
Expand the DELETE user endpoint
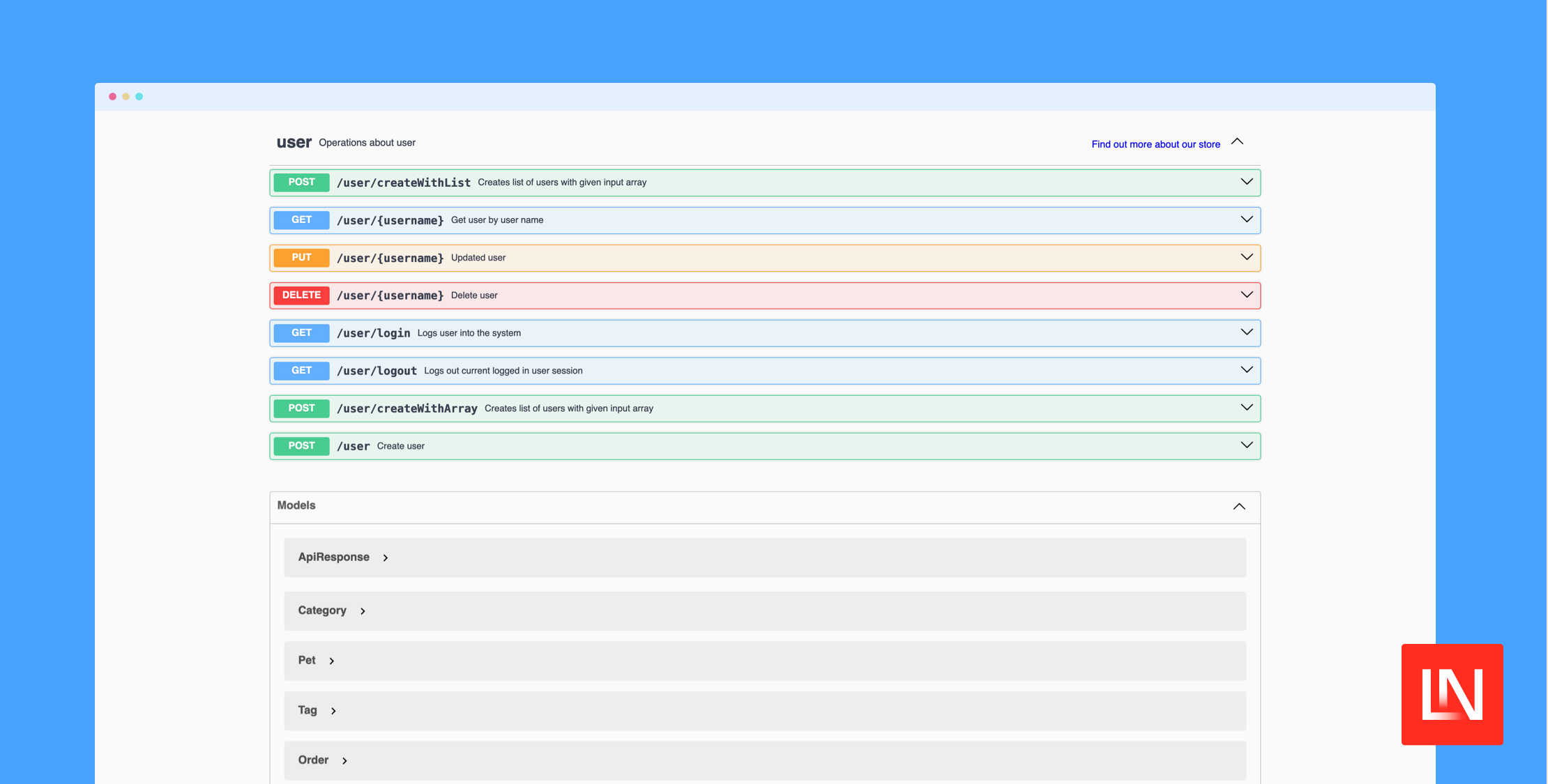click(1246, 294)
